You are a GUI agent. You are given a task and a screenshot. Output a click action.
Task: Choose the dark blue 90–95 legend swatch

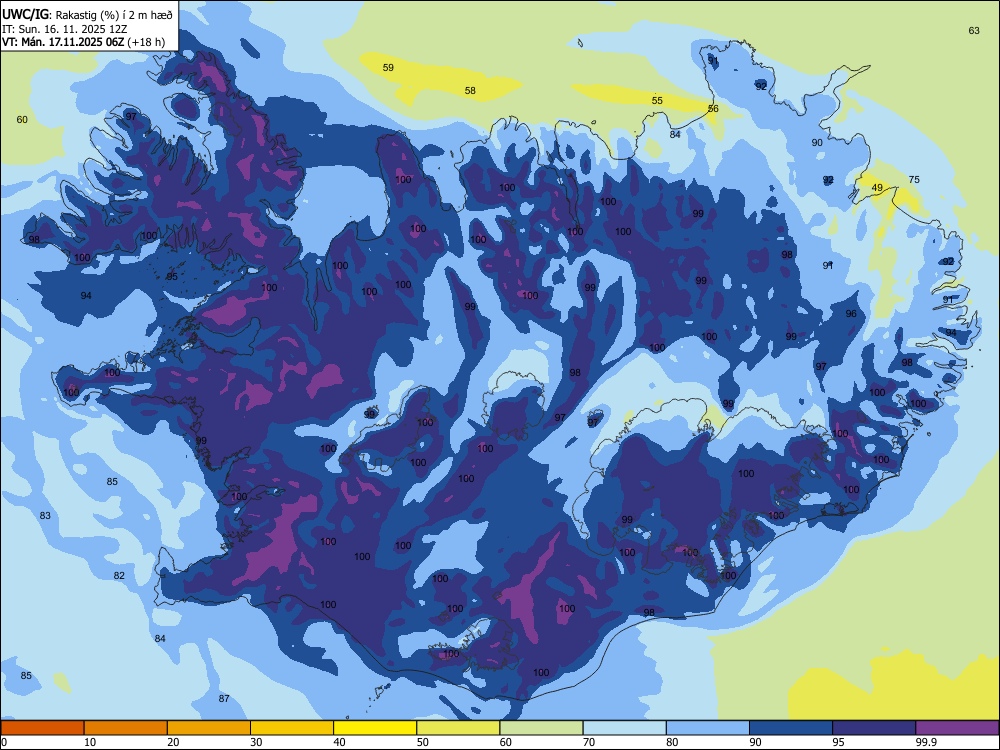[791, 728]
